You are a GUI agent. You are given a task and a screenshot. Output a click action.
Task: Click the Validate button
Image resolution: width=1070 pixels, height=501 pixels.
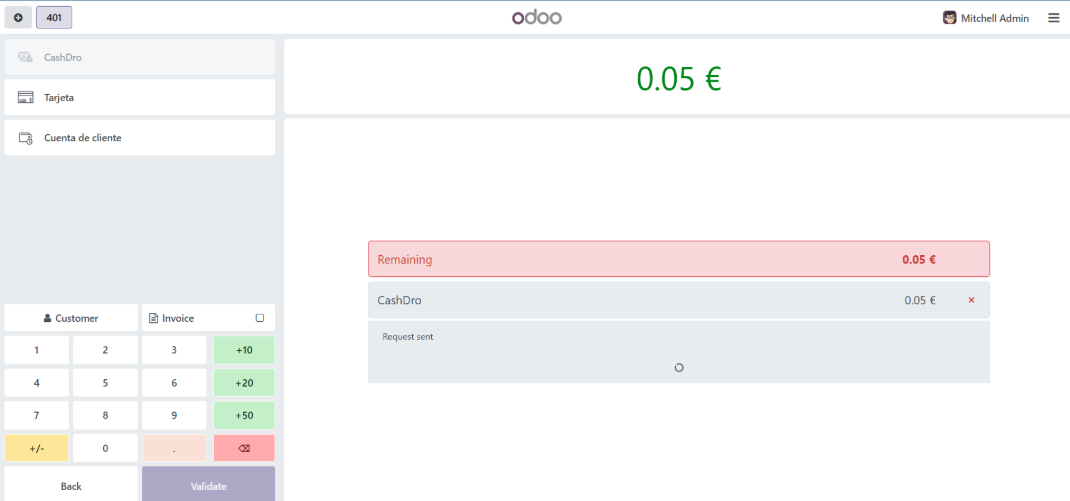209,486
